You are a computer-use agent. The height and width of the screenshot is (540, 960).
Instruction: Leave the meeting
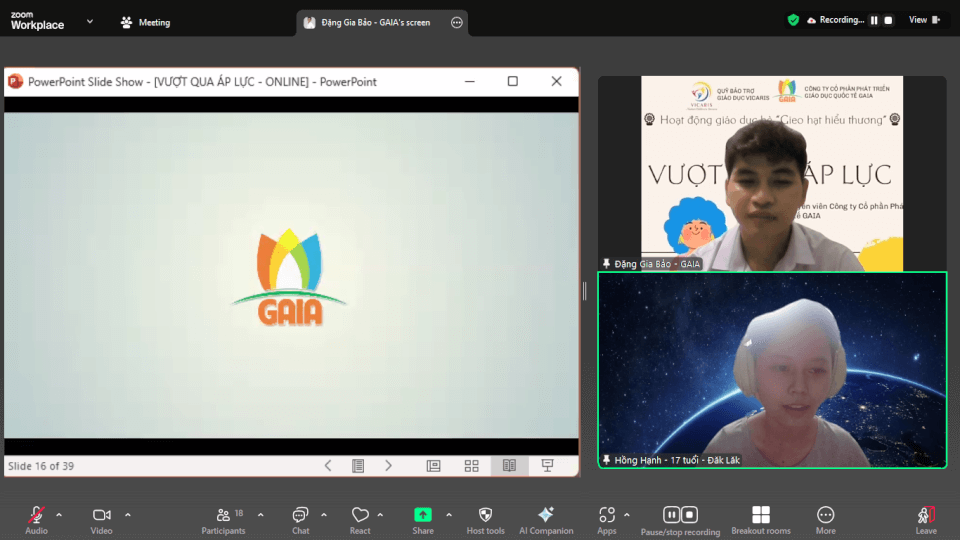coord(926,520)
